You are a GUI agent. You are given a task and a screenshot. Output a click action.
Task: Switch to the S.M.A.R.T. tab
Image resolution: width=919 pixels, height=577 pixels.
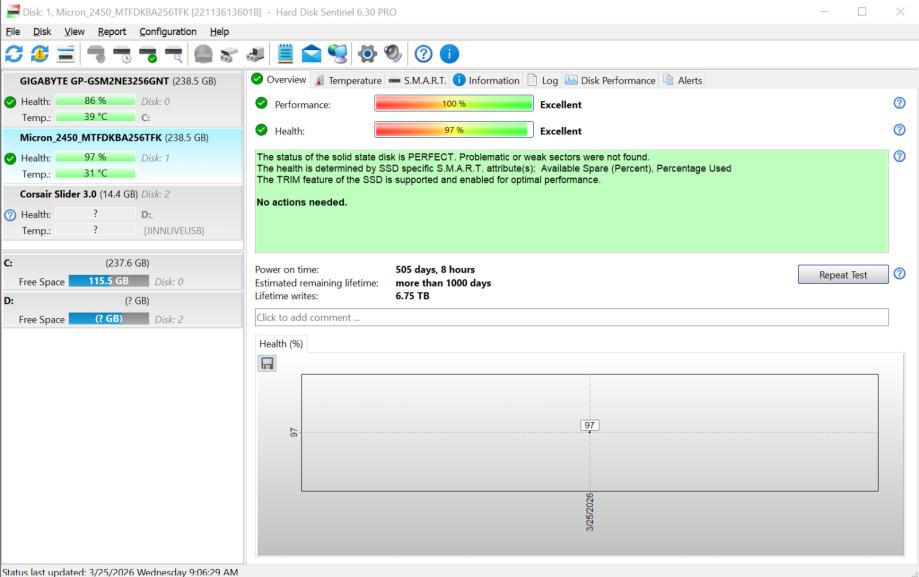417,80
